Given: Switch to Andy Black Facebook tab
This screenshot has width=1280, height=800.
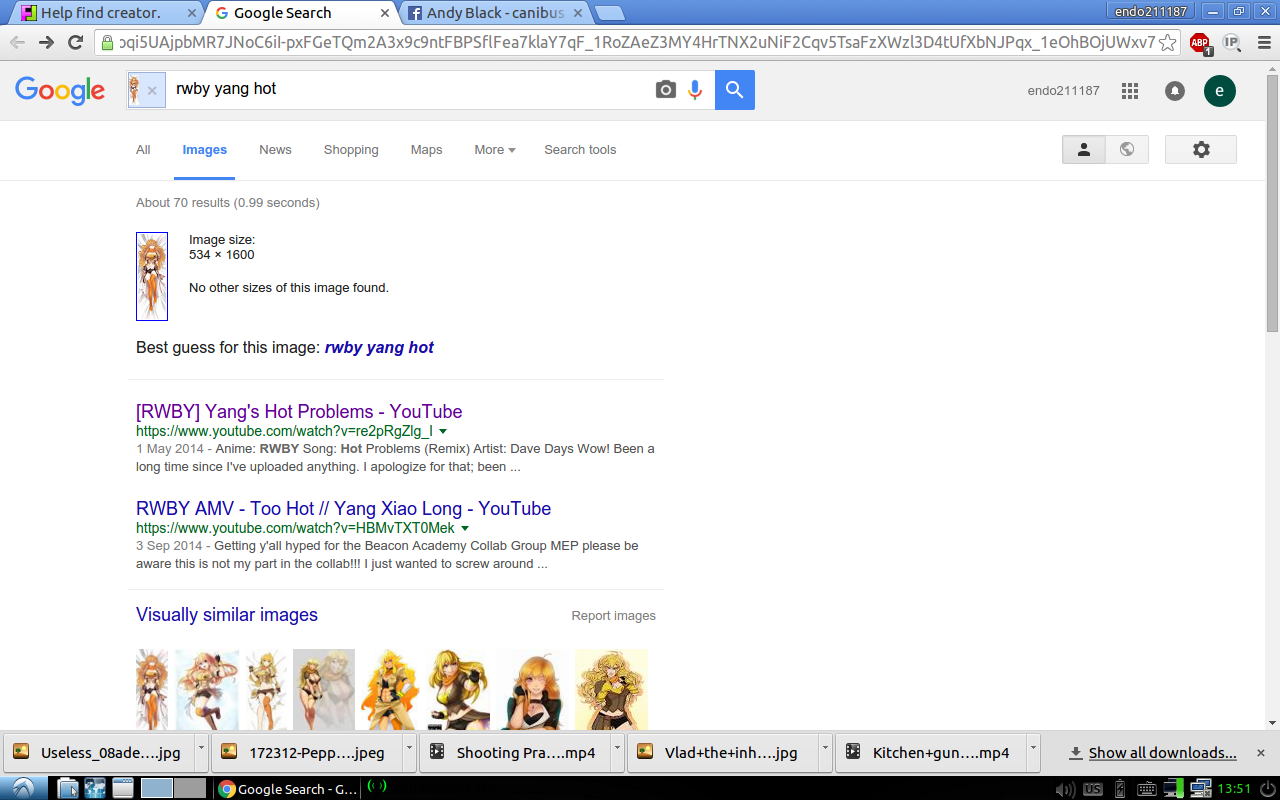Looking at the screenshot, I should 494,13.
